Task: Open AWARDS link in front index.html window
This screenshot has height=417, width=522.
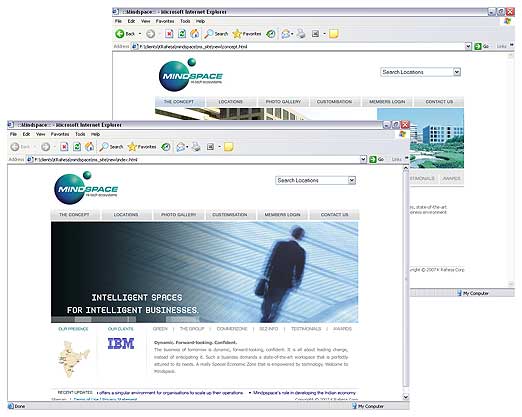Action: point(342,329)
